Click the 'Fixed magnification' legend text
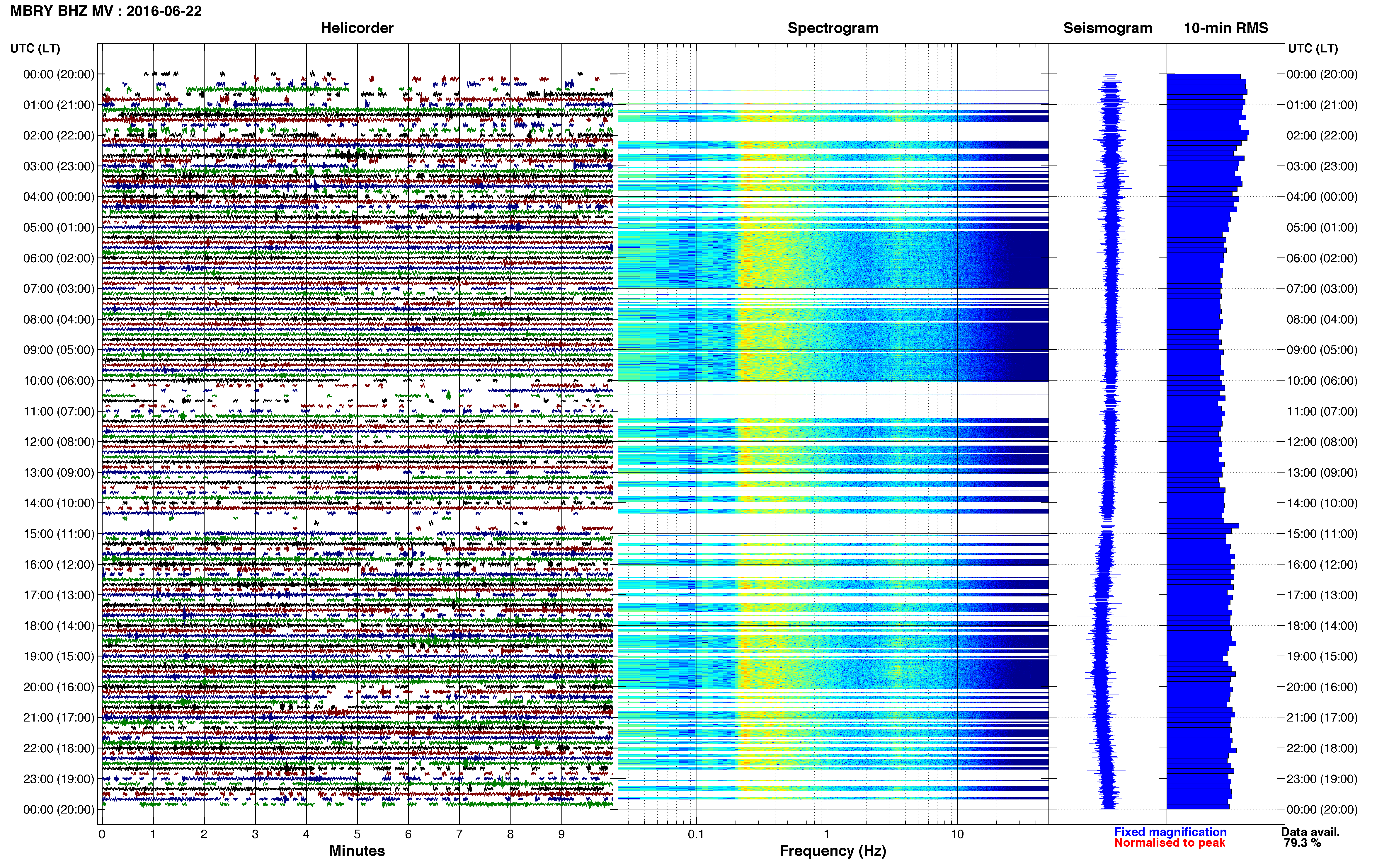1389x868 pixels. [1170, 832]
